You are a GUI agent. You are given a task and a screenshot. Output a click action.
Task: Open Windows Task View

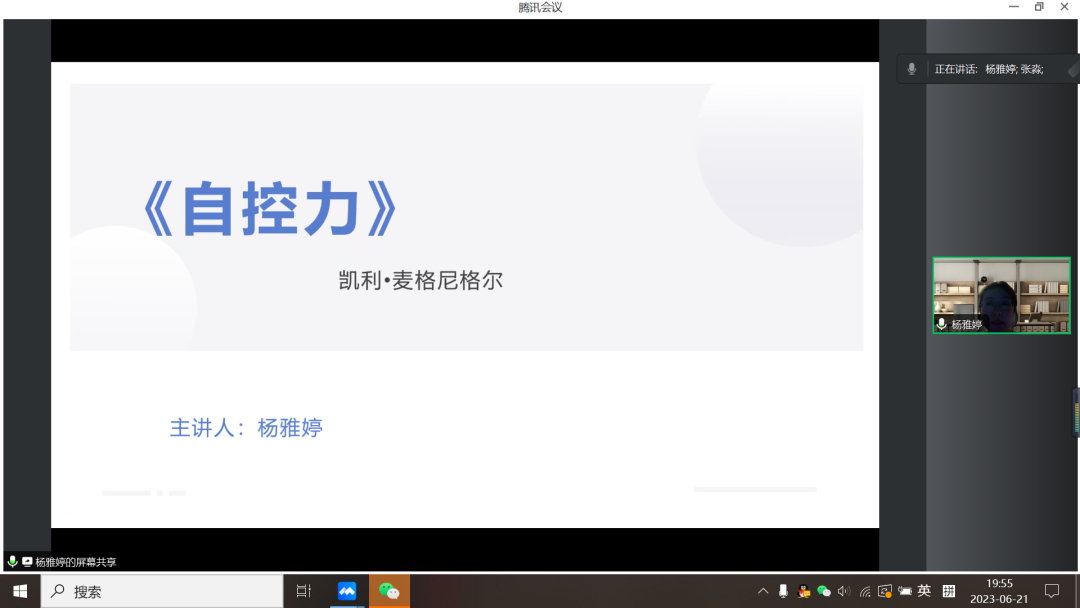[304, 591]
